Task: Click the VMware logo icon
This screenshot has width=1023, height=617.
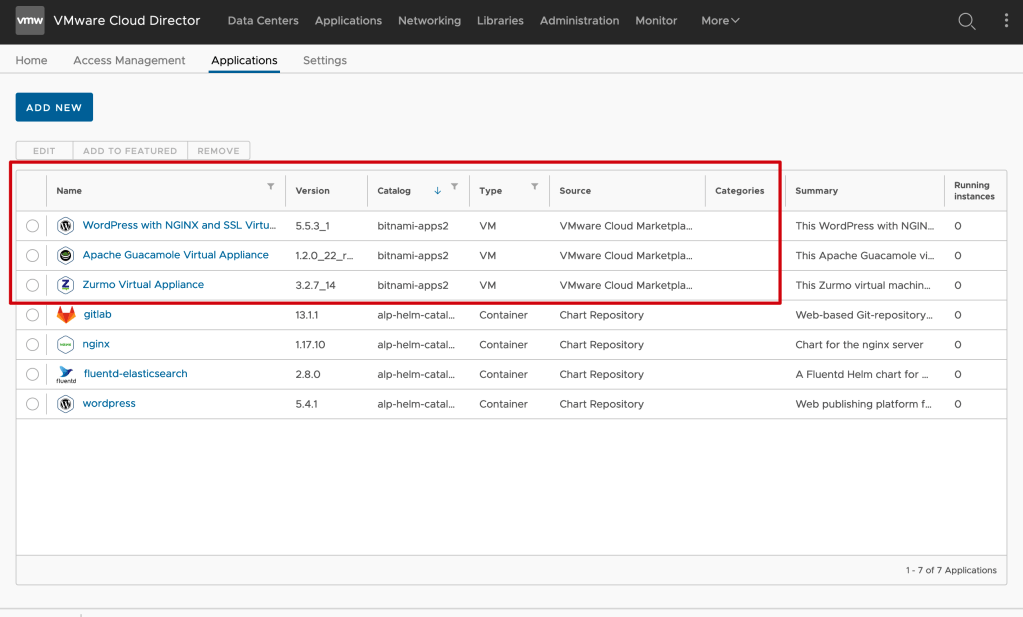Action: pos(30,21)
